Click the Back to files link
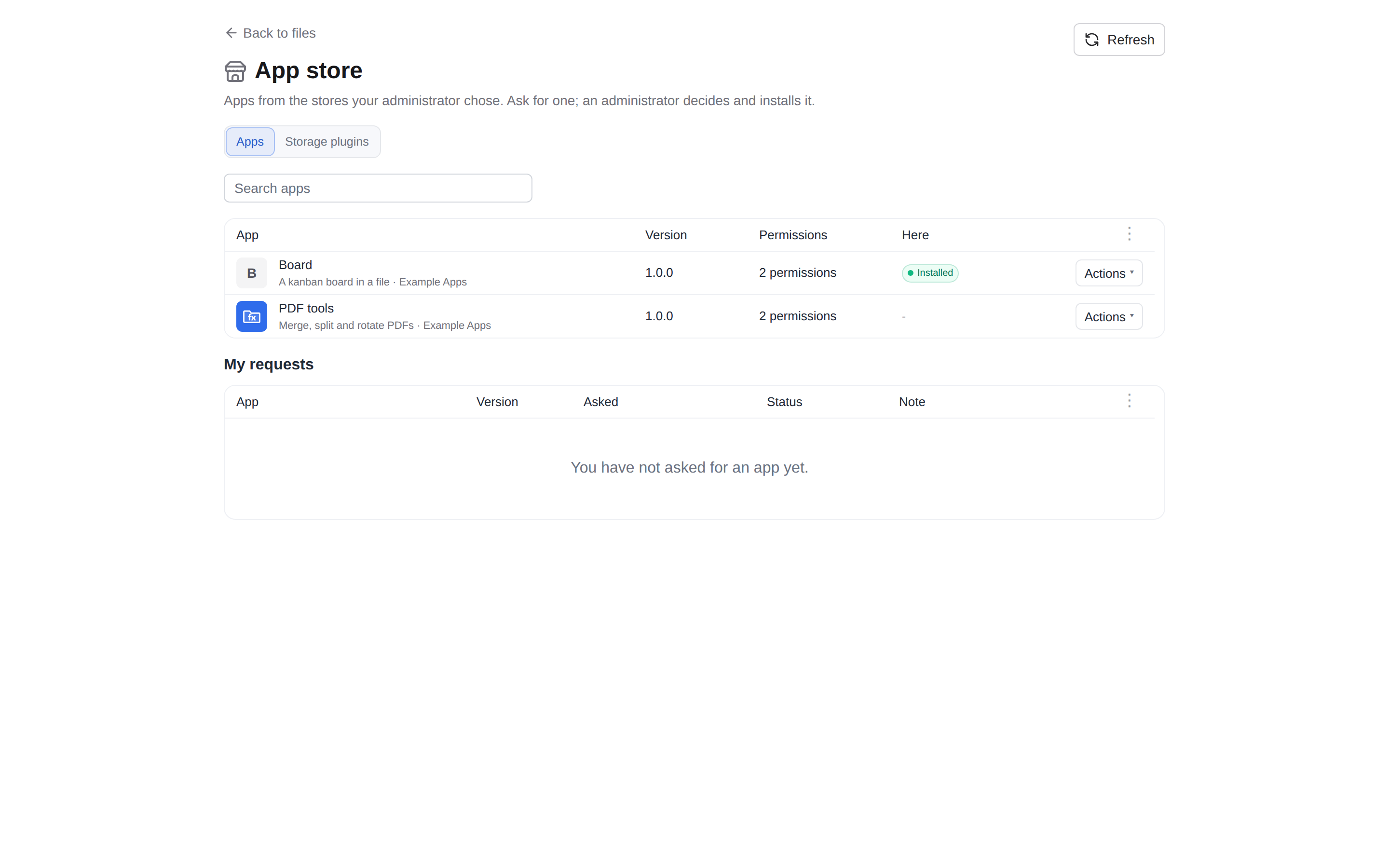The width and height of the screenshot is (1389, 868). (270, 33)
